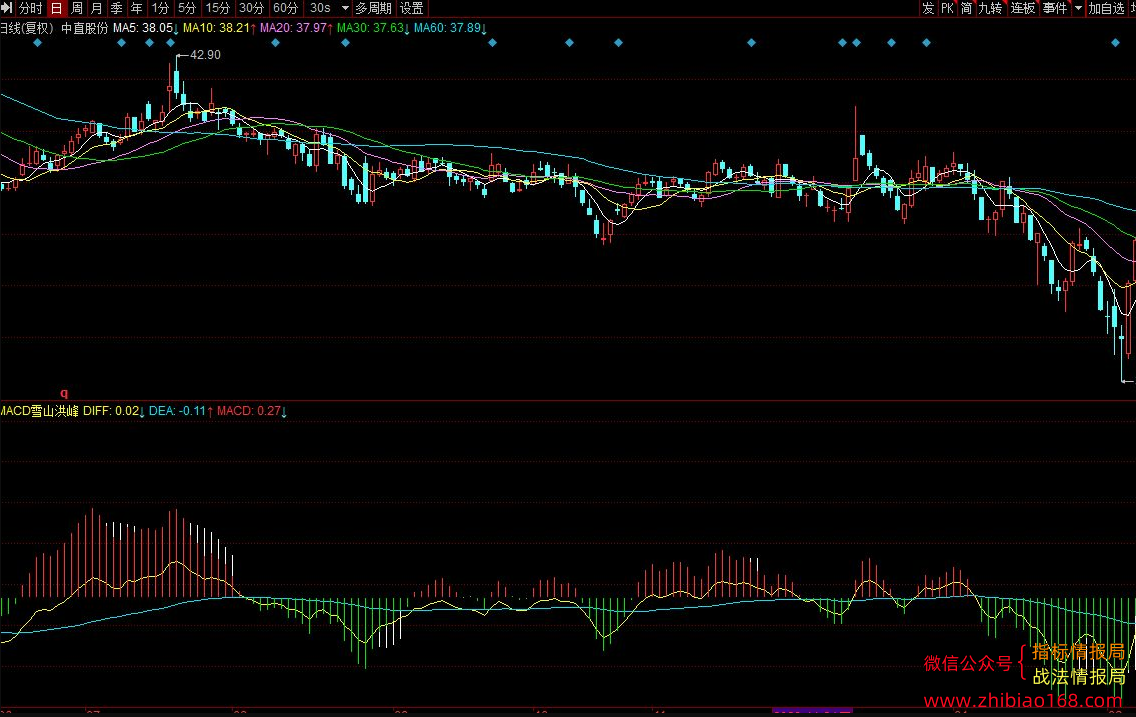Click the red q marker under the candlestick chart
This screenshot has height=717, width=1136.
coord(64,393)
